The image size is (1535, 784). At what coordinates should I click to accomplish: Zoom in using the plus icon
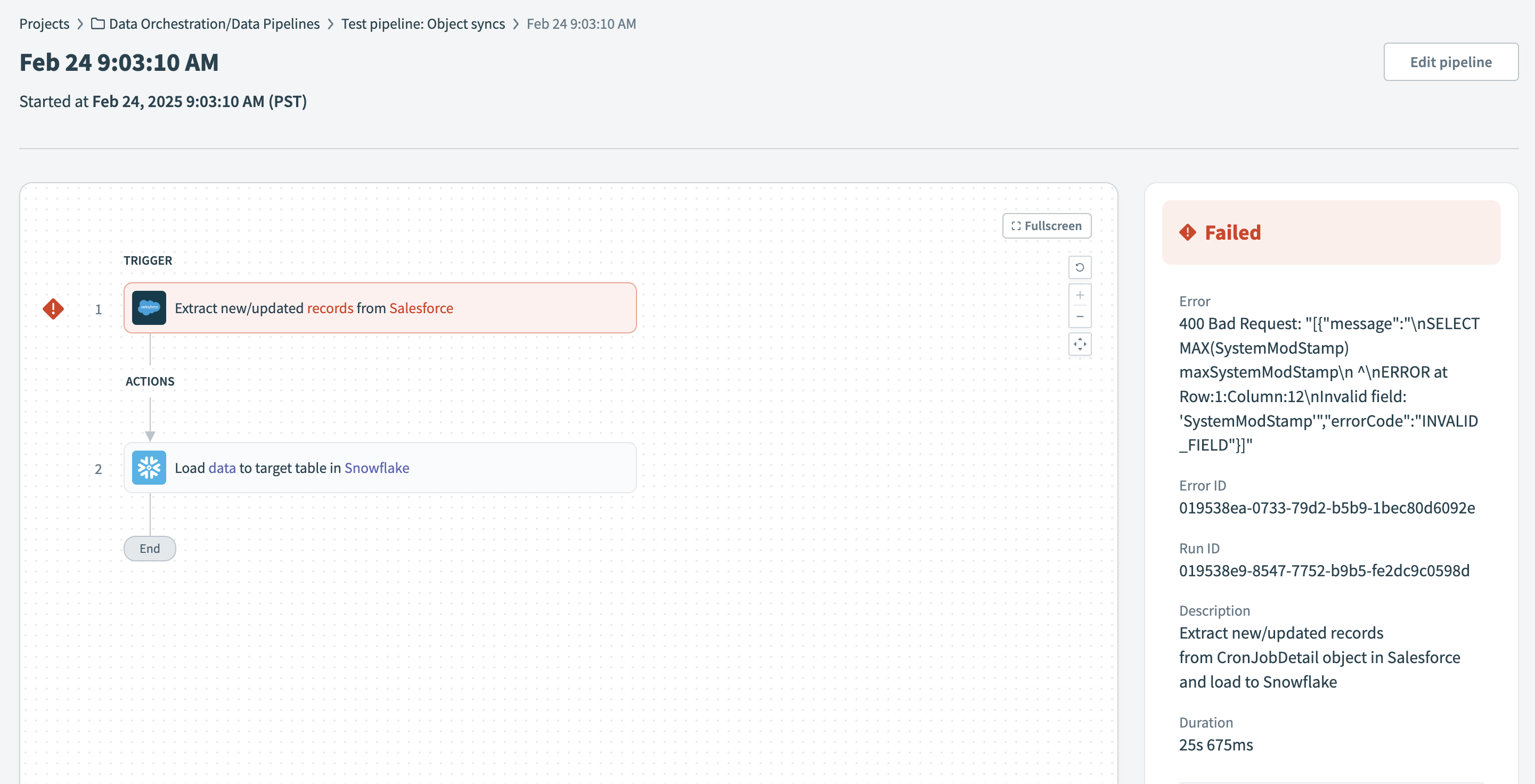coord(1079,296)
